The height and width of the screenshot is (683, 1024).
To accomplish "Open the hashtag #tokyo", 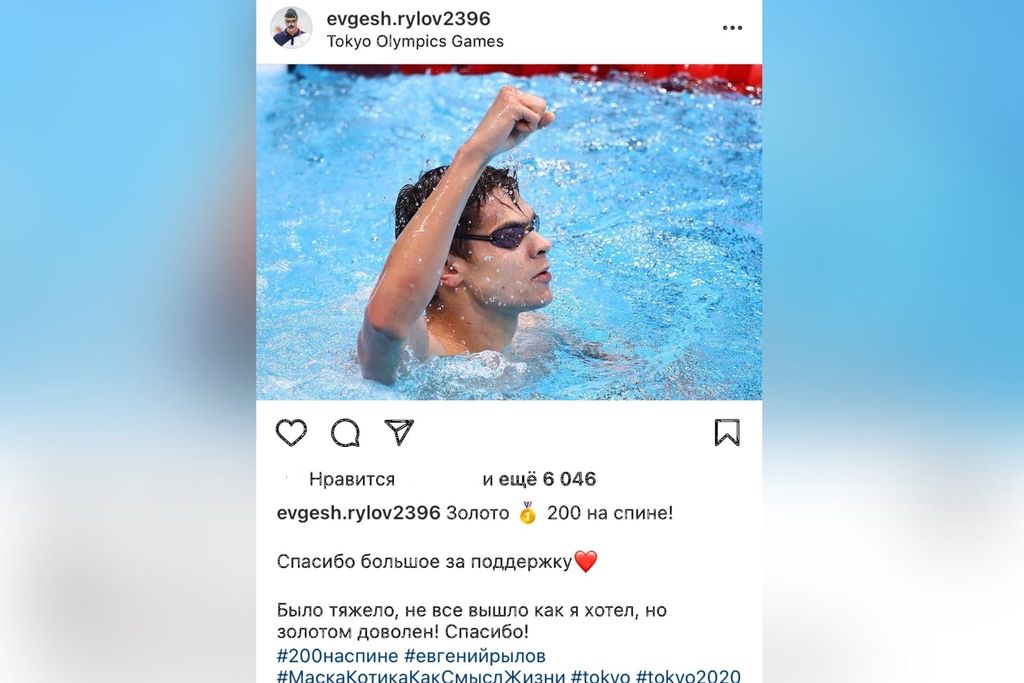I will 600,675.
